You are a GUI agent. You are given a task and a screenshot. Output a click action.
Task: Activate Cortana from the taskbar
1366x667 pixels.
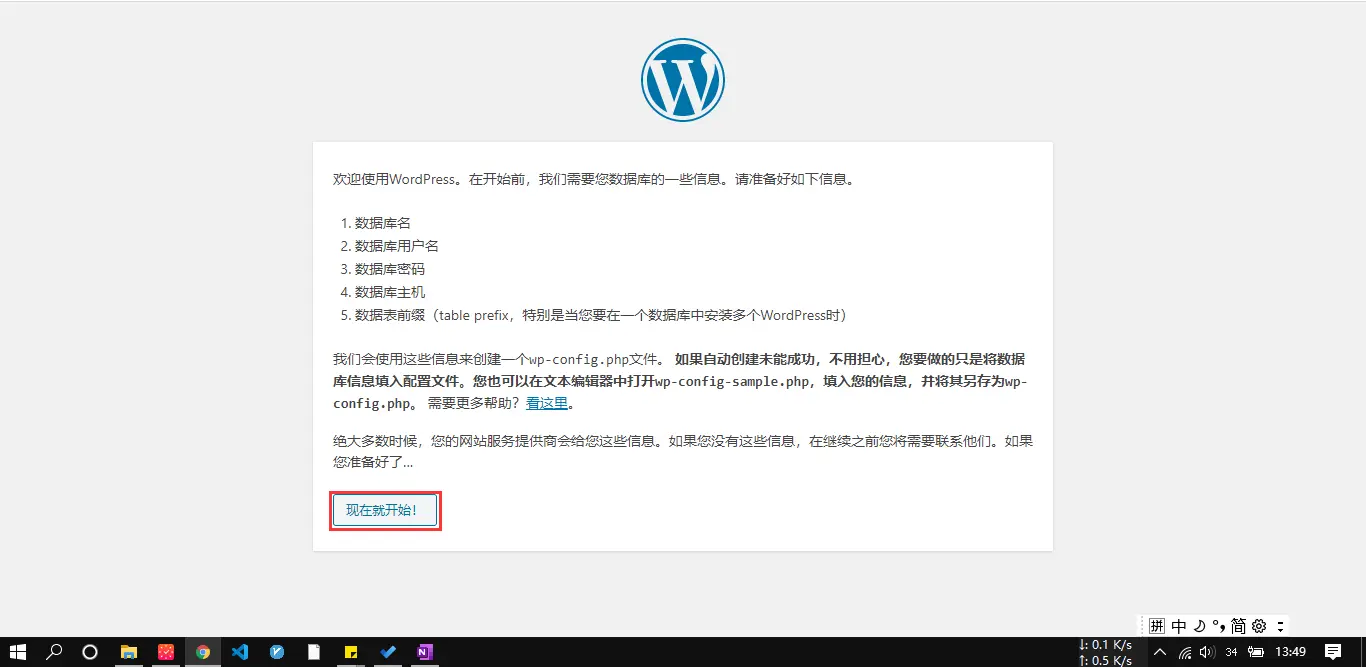tap(90, 652)
